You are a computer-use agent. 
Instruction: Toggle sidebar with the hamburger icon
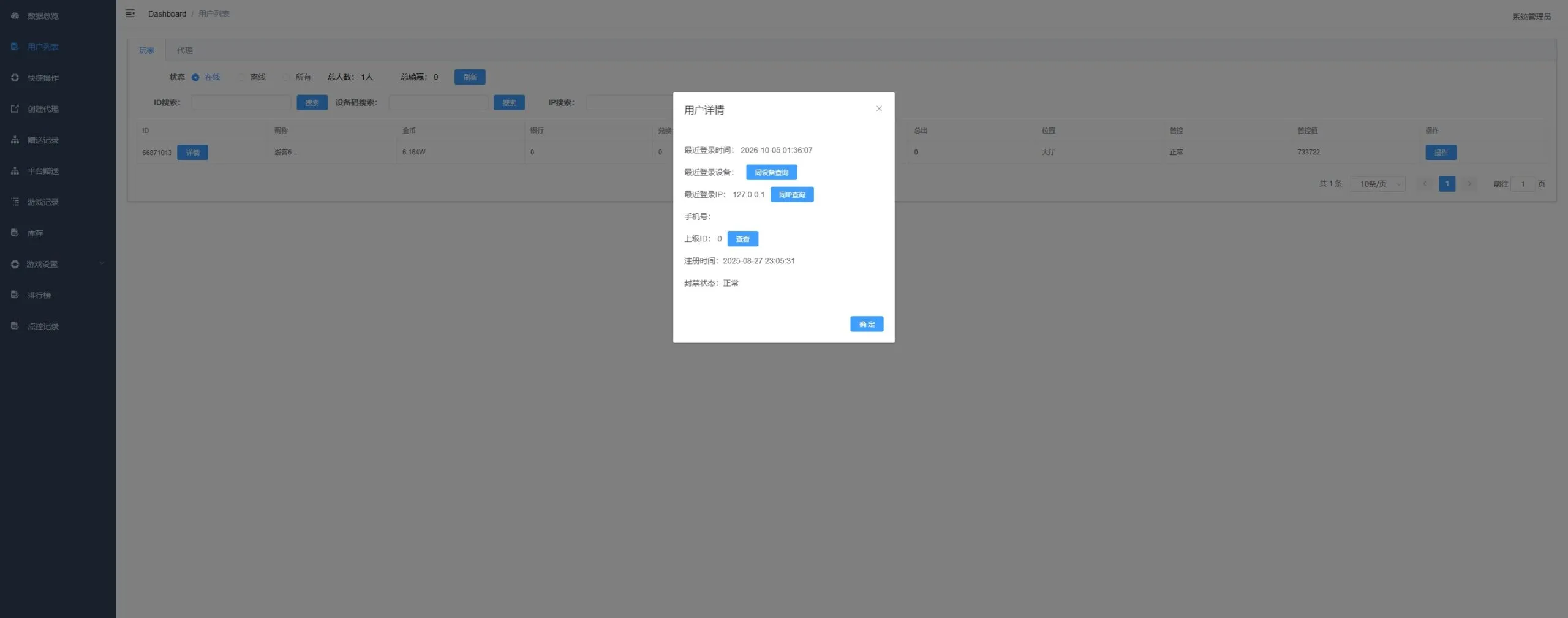click(x=130, y=13)
